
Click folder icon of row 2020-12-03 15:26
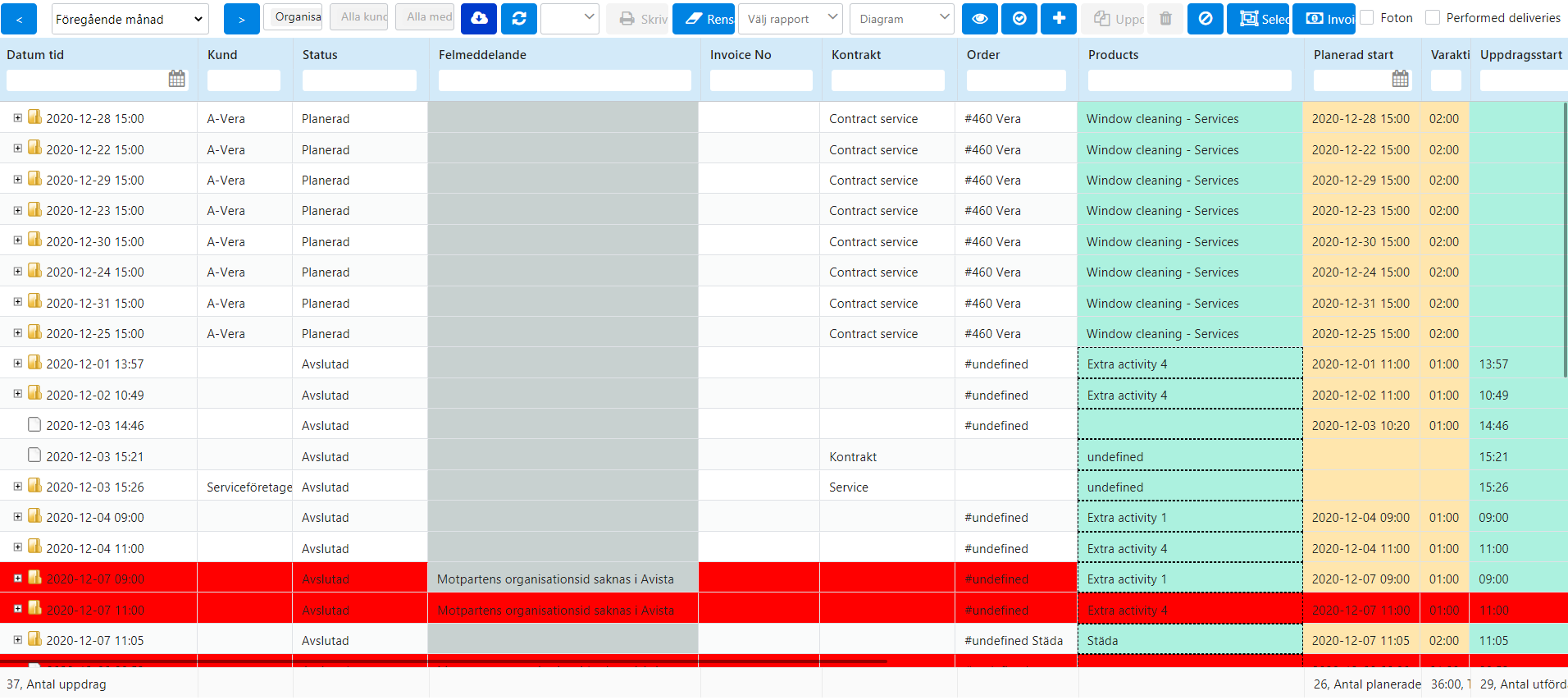[34, 486]
